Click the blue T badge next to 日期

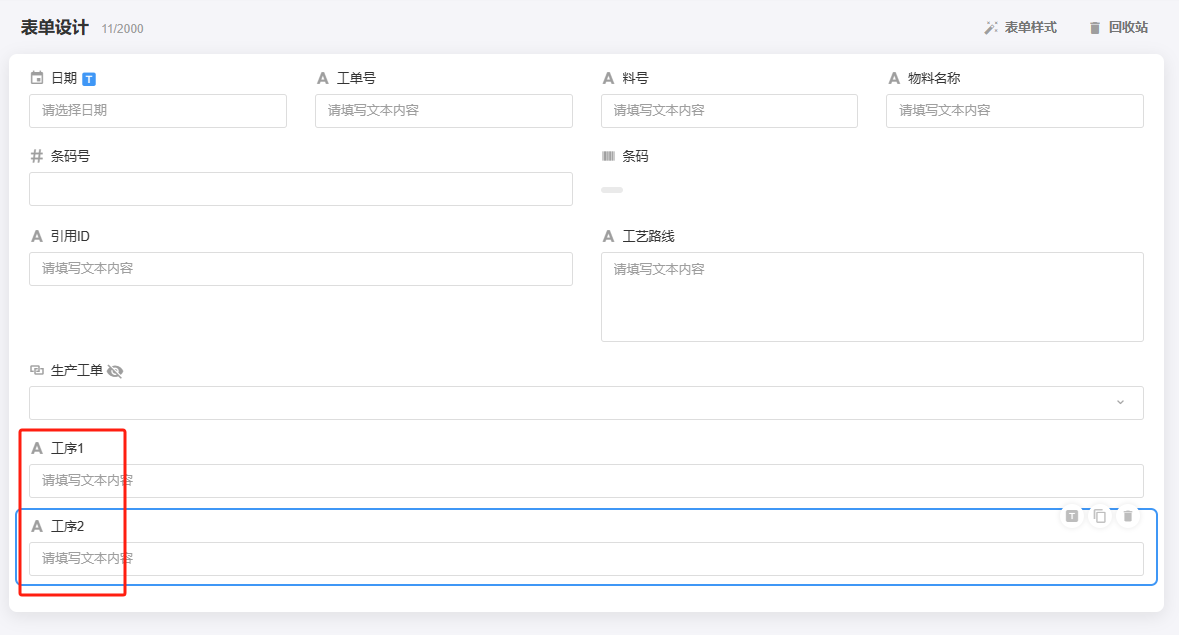pos(89,79)
